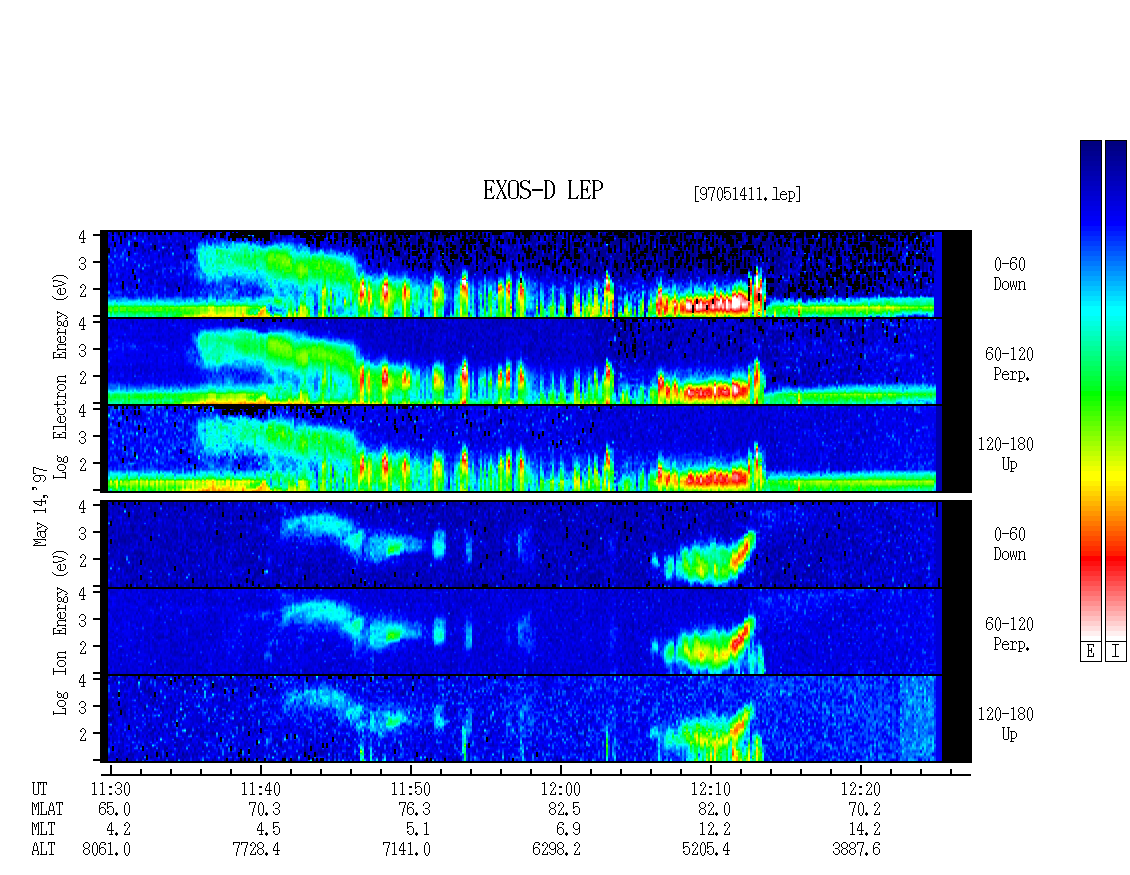This screenshot has width=1130, height=875.
Task: Click the MLAT value 70.3
Action: (x=264, y=809)
